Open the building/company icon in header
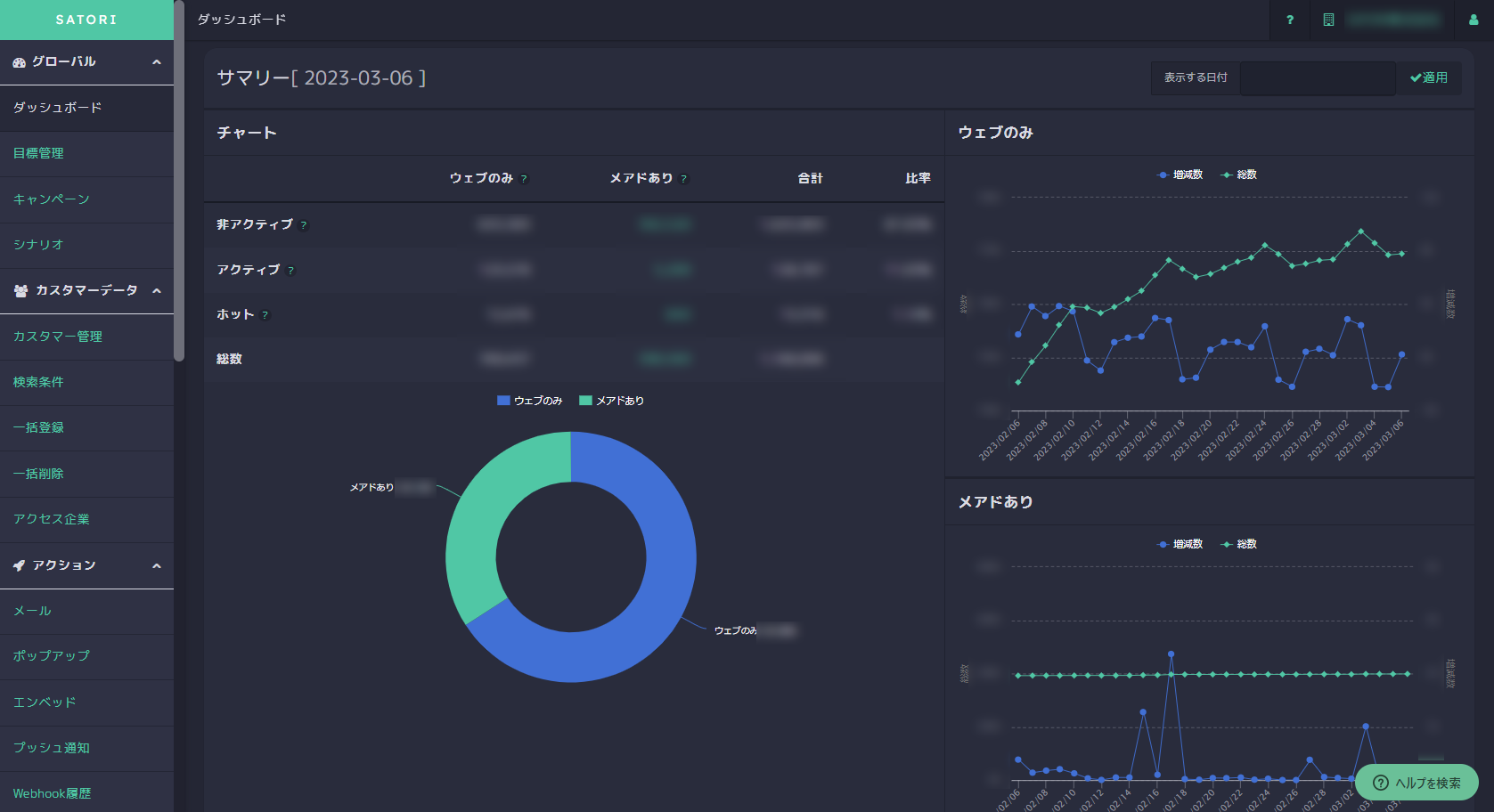Image resolution: width=1494 pixels, height=812 pixels. click(1328, 20)
